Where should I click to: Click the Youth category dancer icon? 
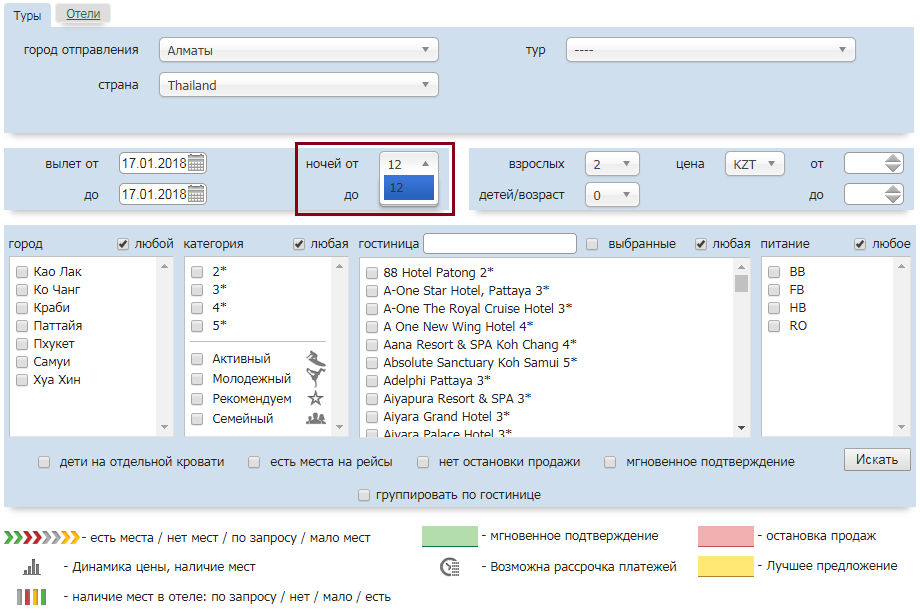(316, 379)
